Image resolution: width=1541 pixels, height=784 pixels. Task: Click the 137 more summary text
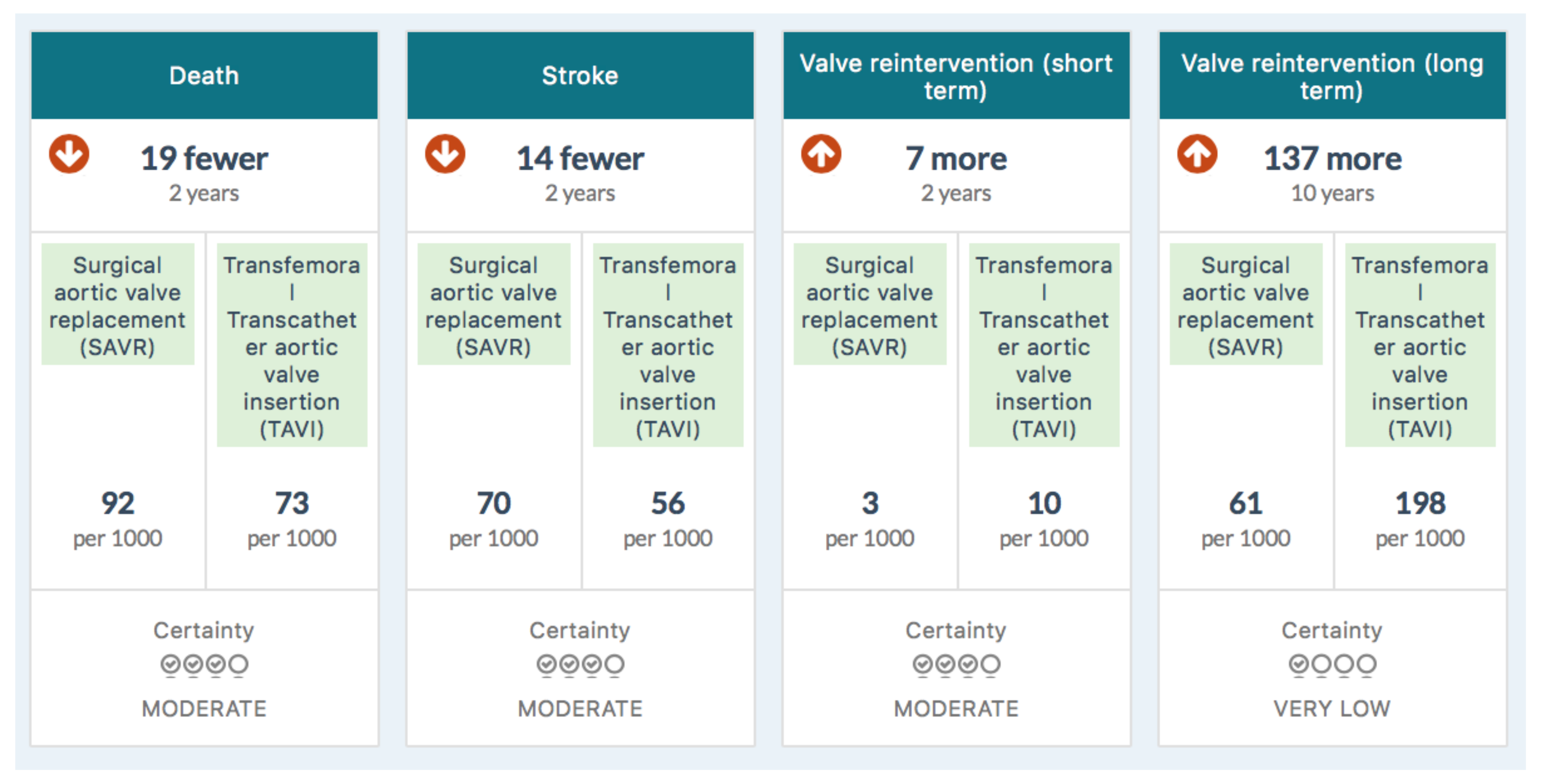click(x=1332, y=159)
